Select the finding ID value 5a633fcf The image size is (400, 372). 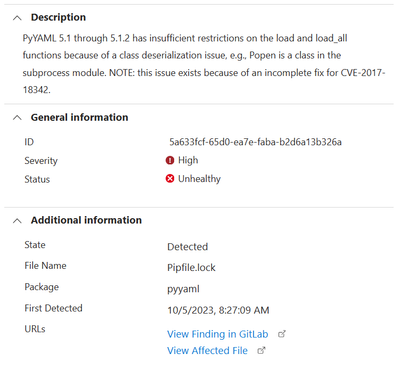(x=255, y=142)
